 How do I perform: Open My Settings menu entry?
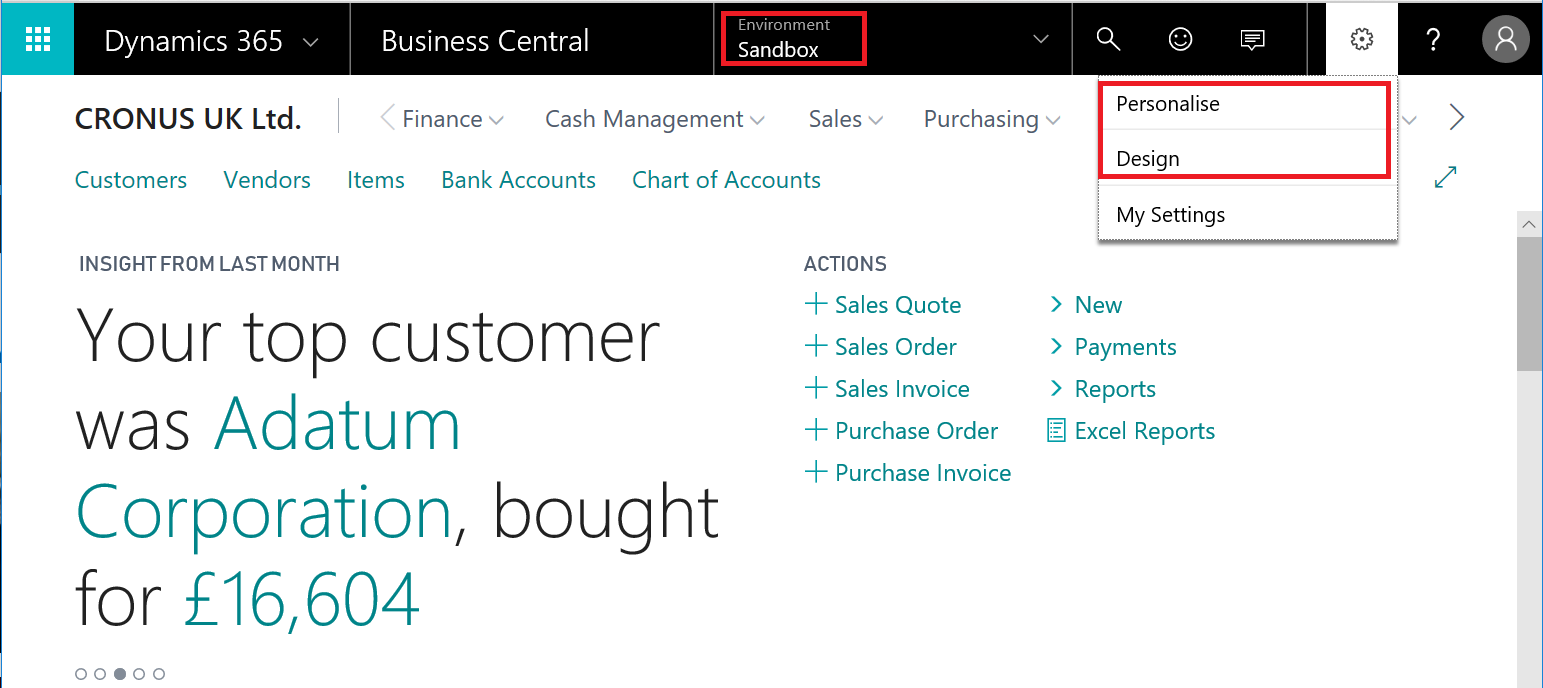[1171, 215]
